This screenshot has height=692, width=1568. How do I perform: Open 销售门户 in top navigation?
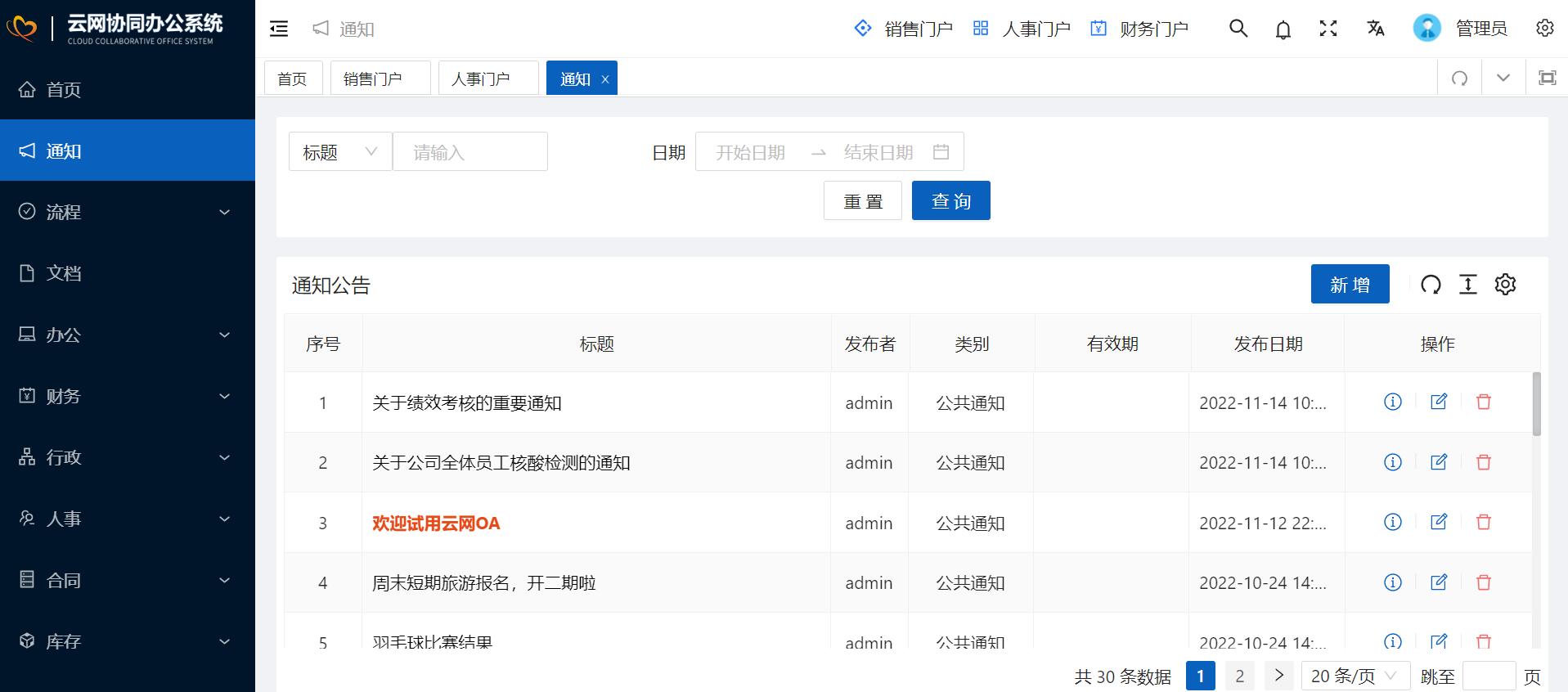[x=903, y=29]
